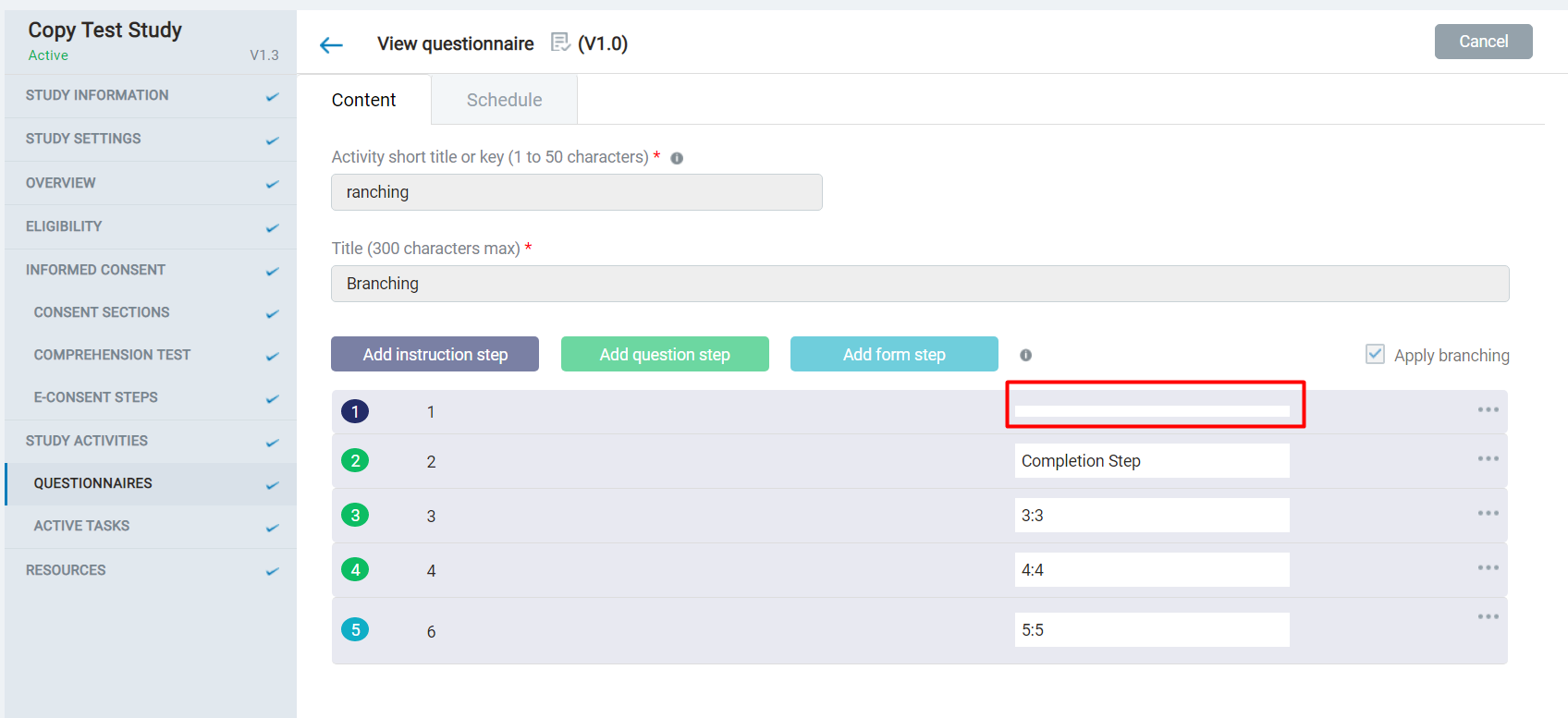Click the info icon beside Activity short title
The image size is (1568, 718).
[x=677, y=158]
